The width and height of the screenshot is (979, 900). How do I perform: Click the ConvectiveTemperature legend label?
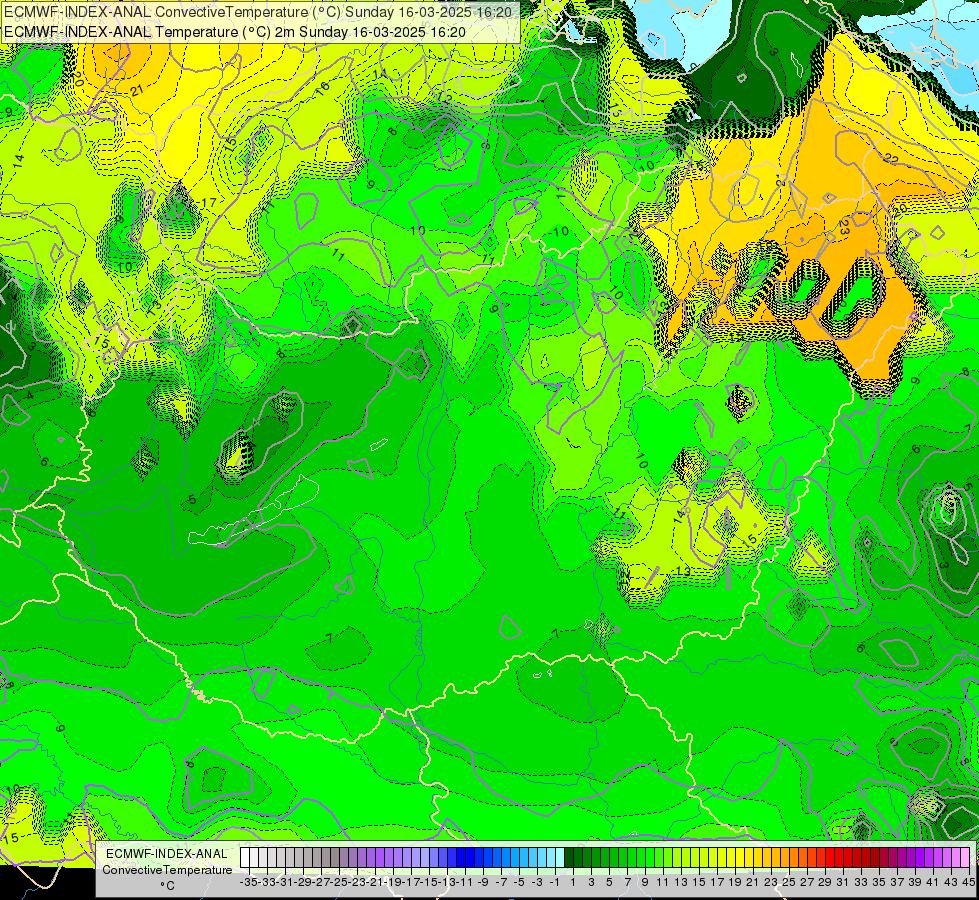point(167,869)
